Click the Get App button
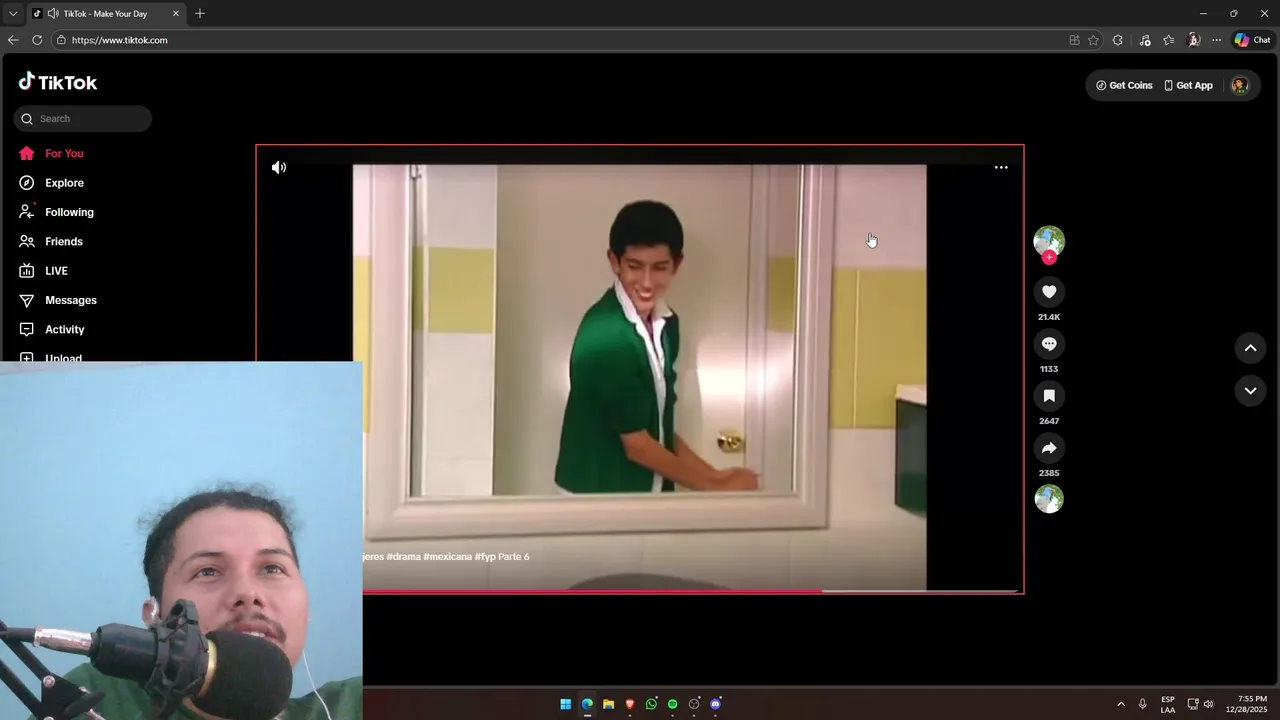Viewport: 1280px width, 720px height. tap(1188, 86)
